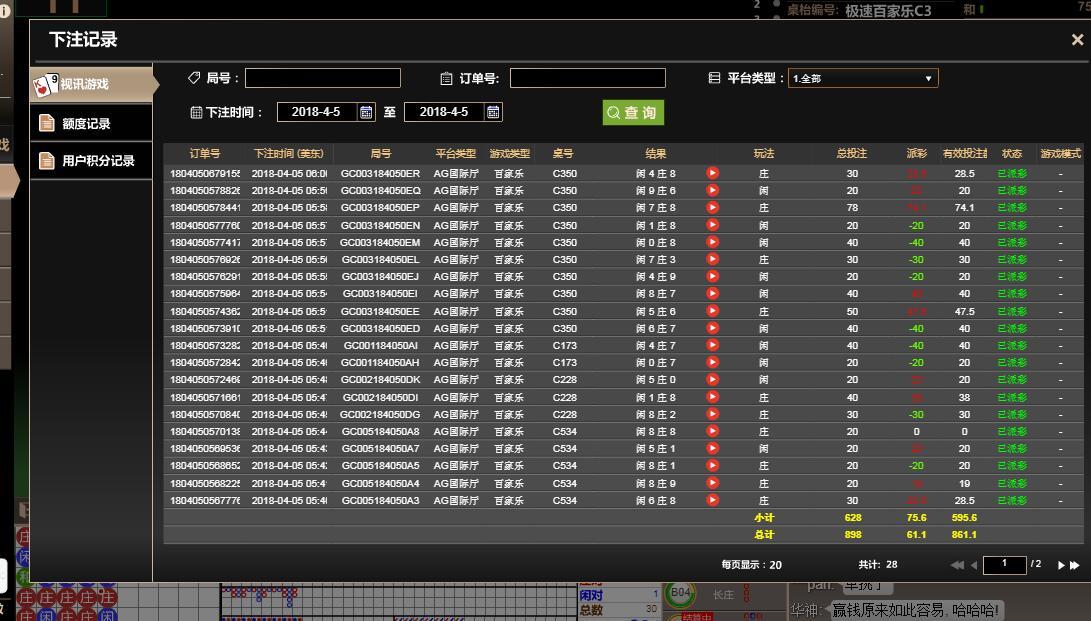Focus the 订单号 text field
This screenshot has height=621, width=1091.
pyautogui.click(x=587, y=78)
